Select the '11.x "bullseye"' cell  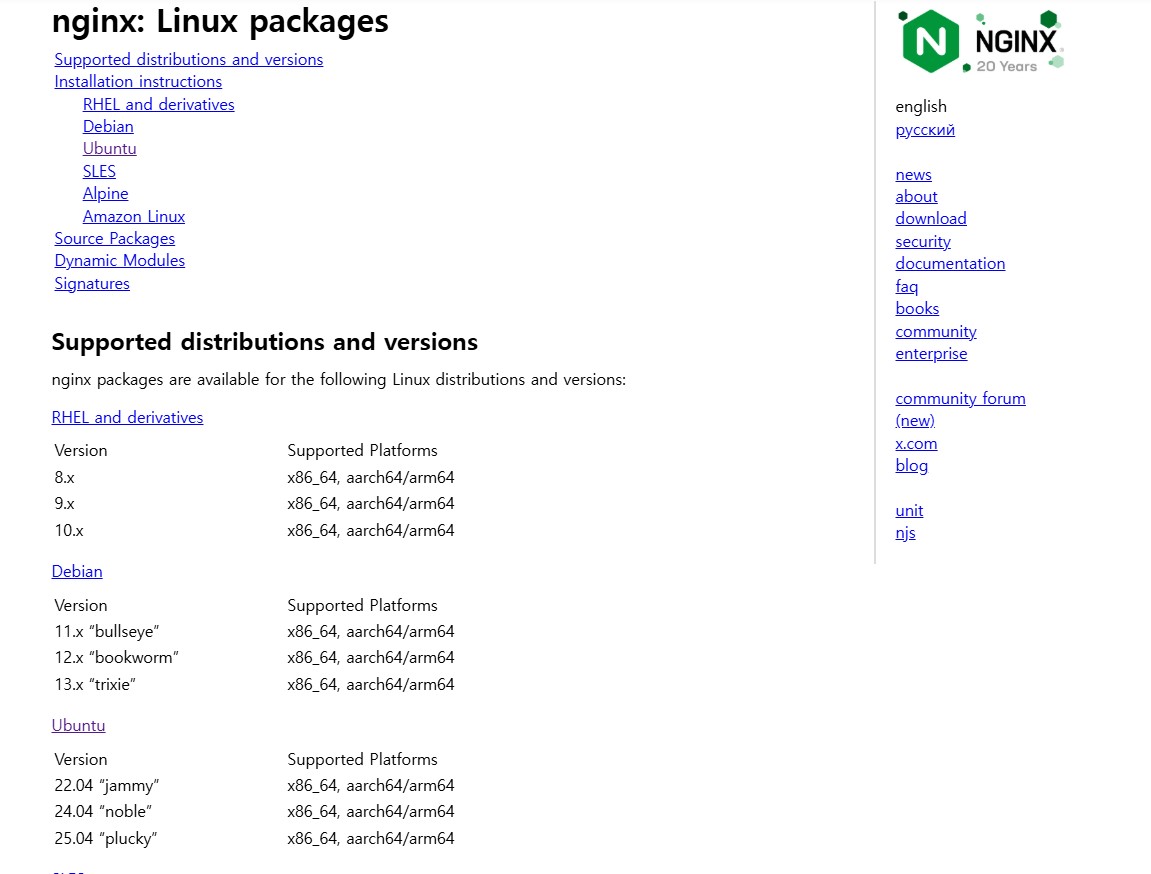[107, 631]
